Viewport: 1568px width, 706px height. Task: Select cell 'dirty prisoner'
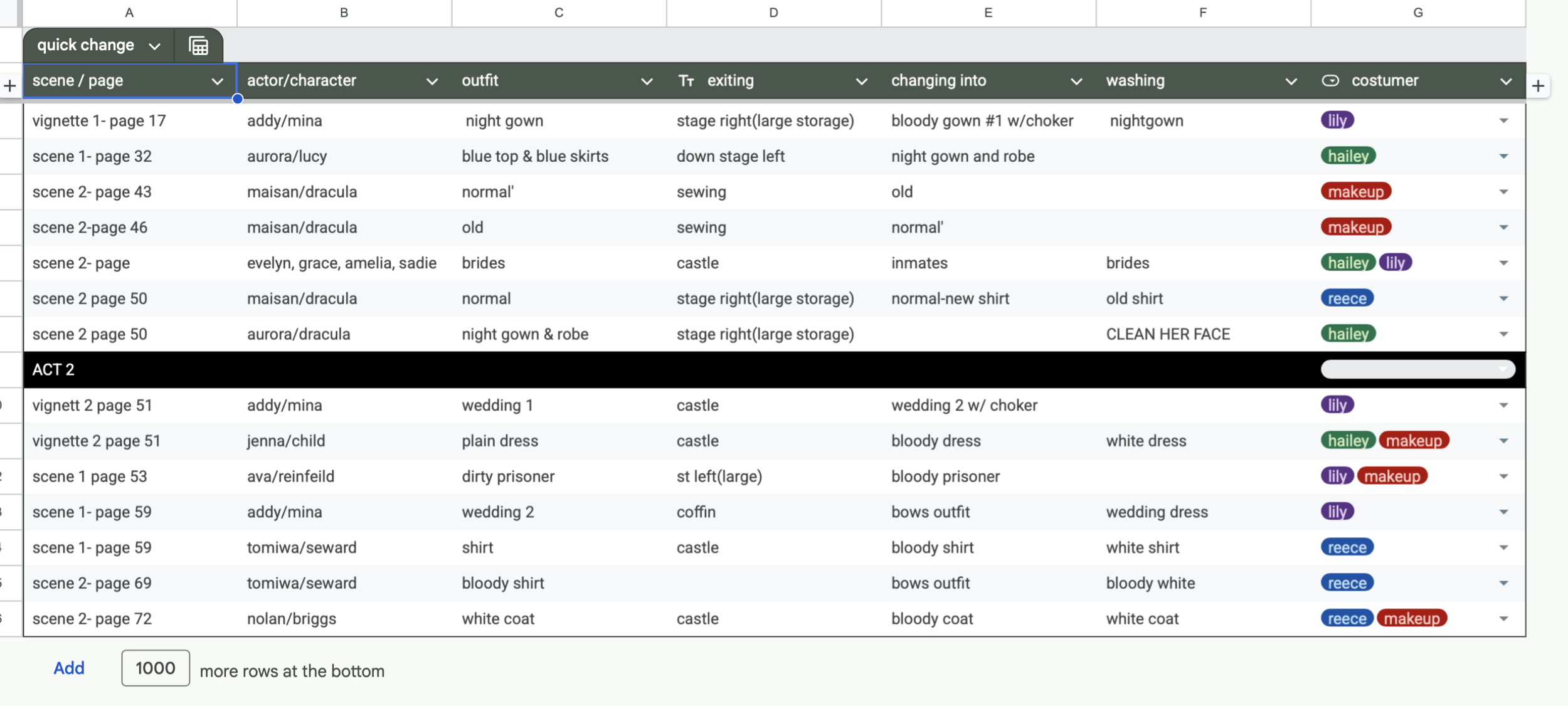point(559,477)
